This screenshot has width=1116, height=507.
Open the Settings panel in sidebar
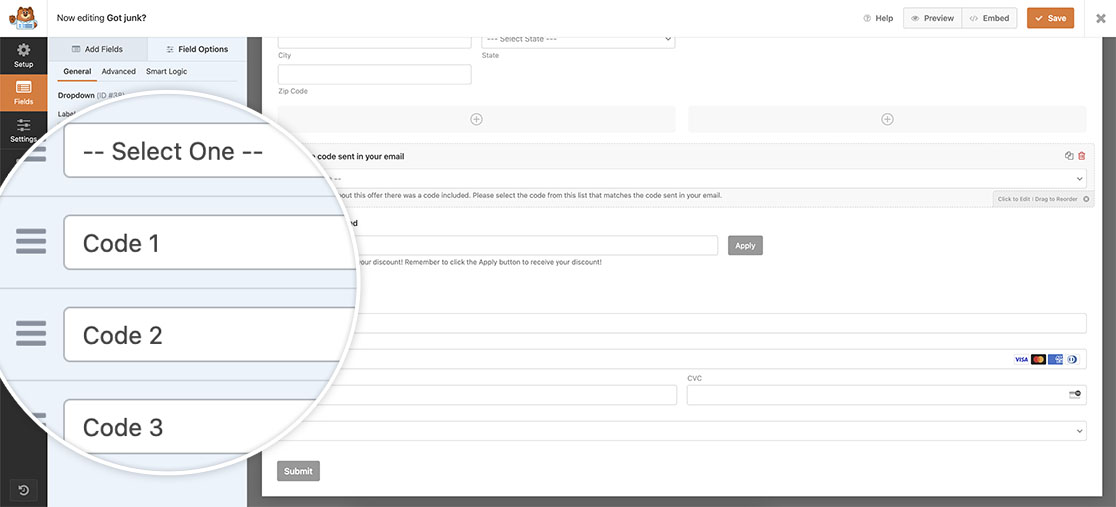(x=23, y=130)
